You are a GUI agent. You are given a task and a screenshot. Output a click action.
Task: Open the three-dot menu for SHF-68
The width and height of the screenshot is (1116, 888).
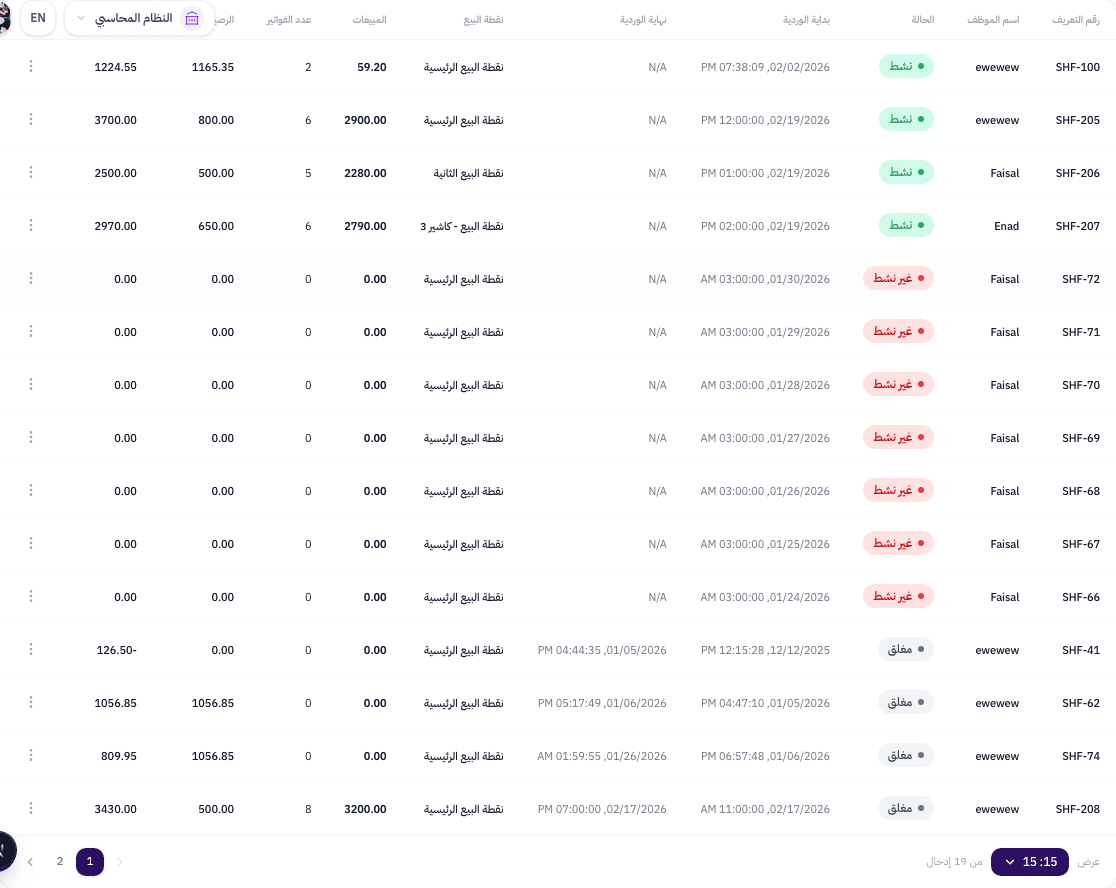[31, 490]
